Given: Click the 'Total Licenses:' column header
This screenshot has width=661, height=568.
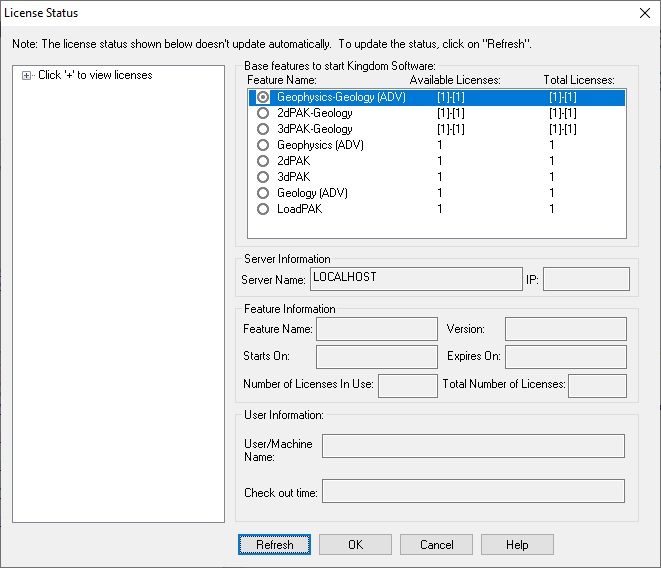Looking at the screenshot, I should [579, 80].
